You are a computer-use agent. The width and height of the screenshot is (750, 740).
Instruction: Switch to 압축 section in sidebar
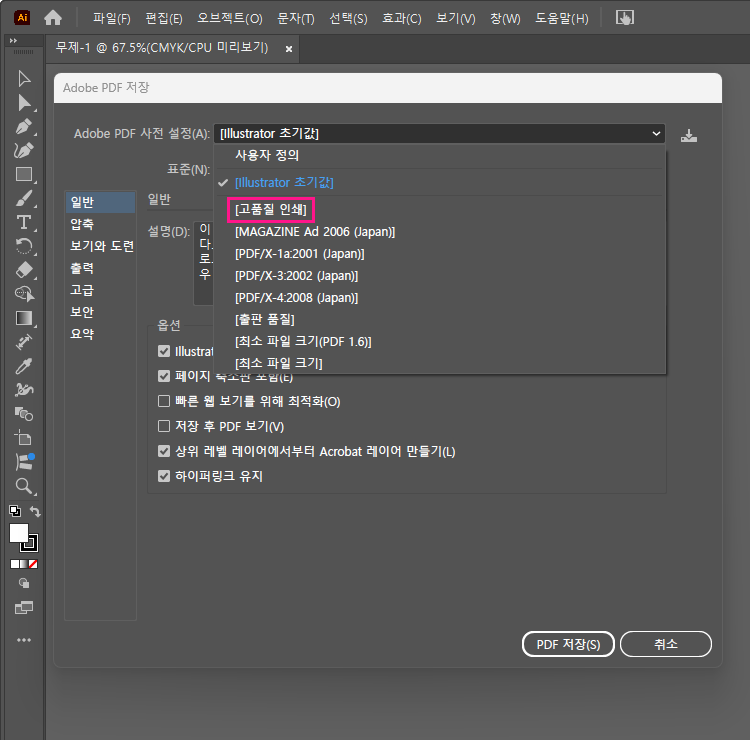(x=82, y=224)
